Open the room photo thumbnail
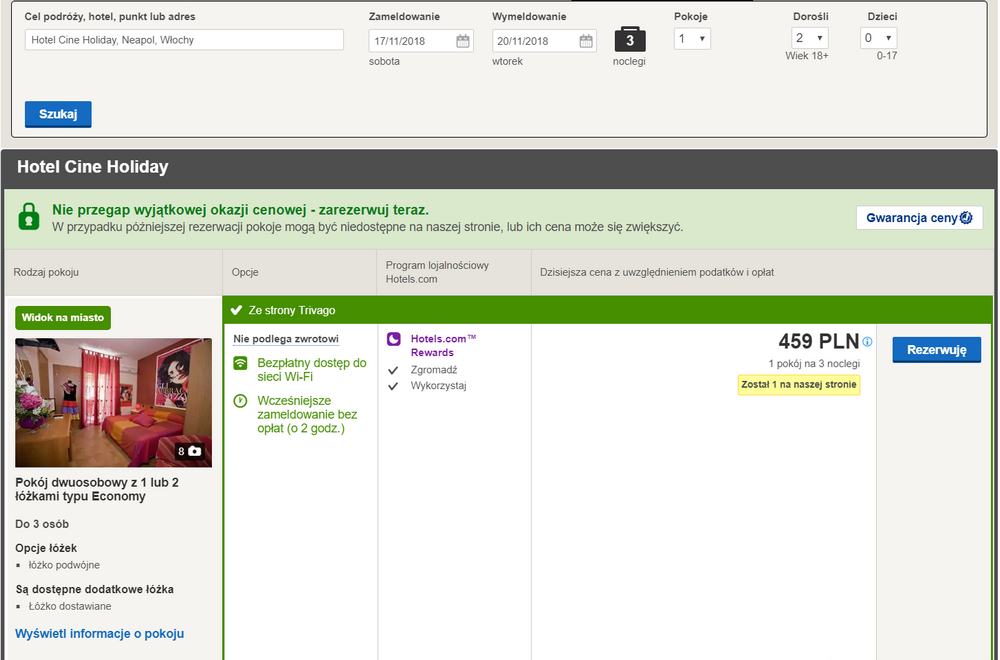This screenshot has width=1000, height=660. pos(114,402)
